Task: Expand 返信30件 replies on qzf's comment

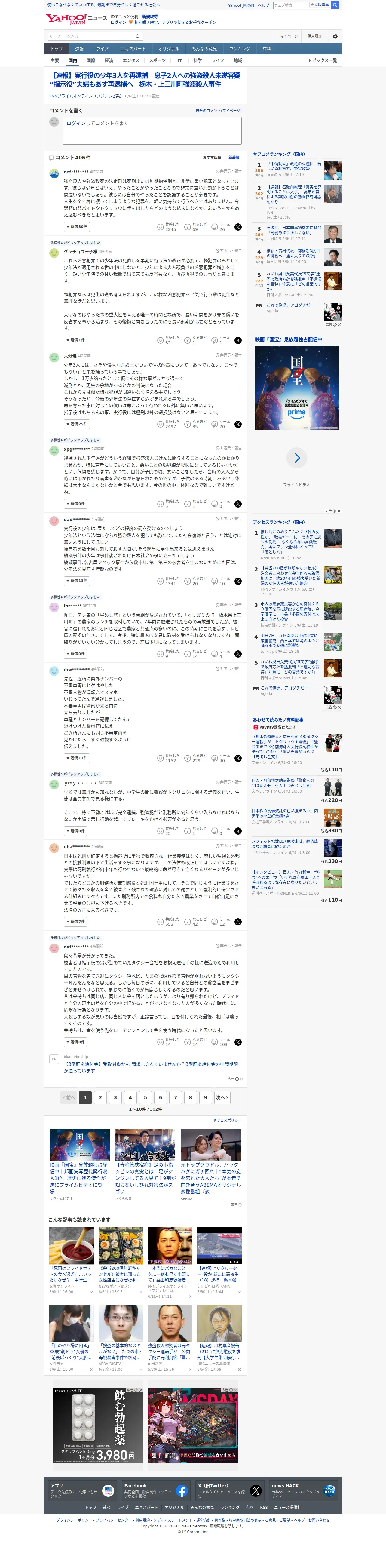Action: pyautogui.click(x=76, y=227)
